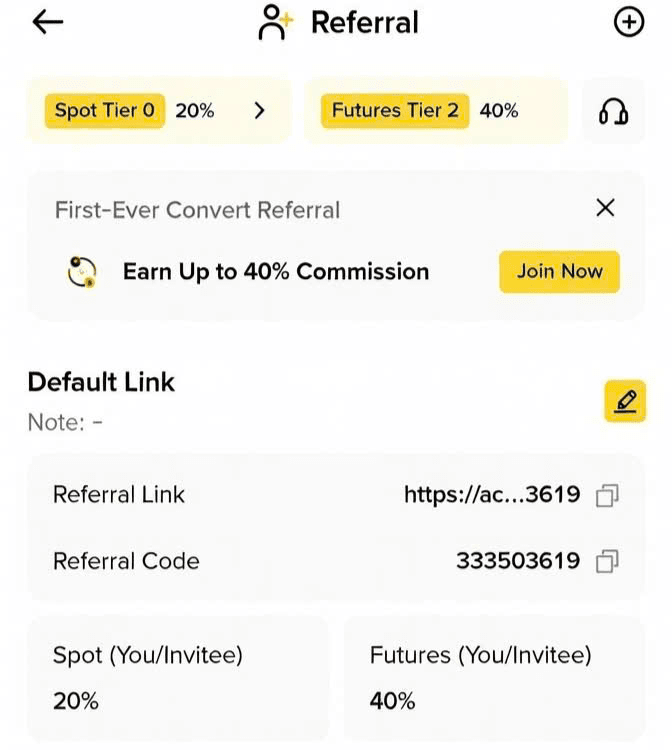Open the Futures (You/Invitee) card
The width and height of the screenshot is (672, 750).
(x=494, y=678)
